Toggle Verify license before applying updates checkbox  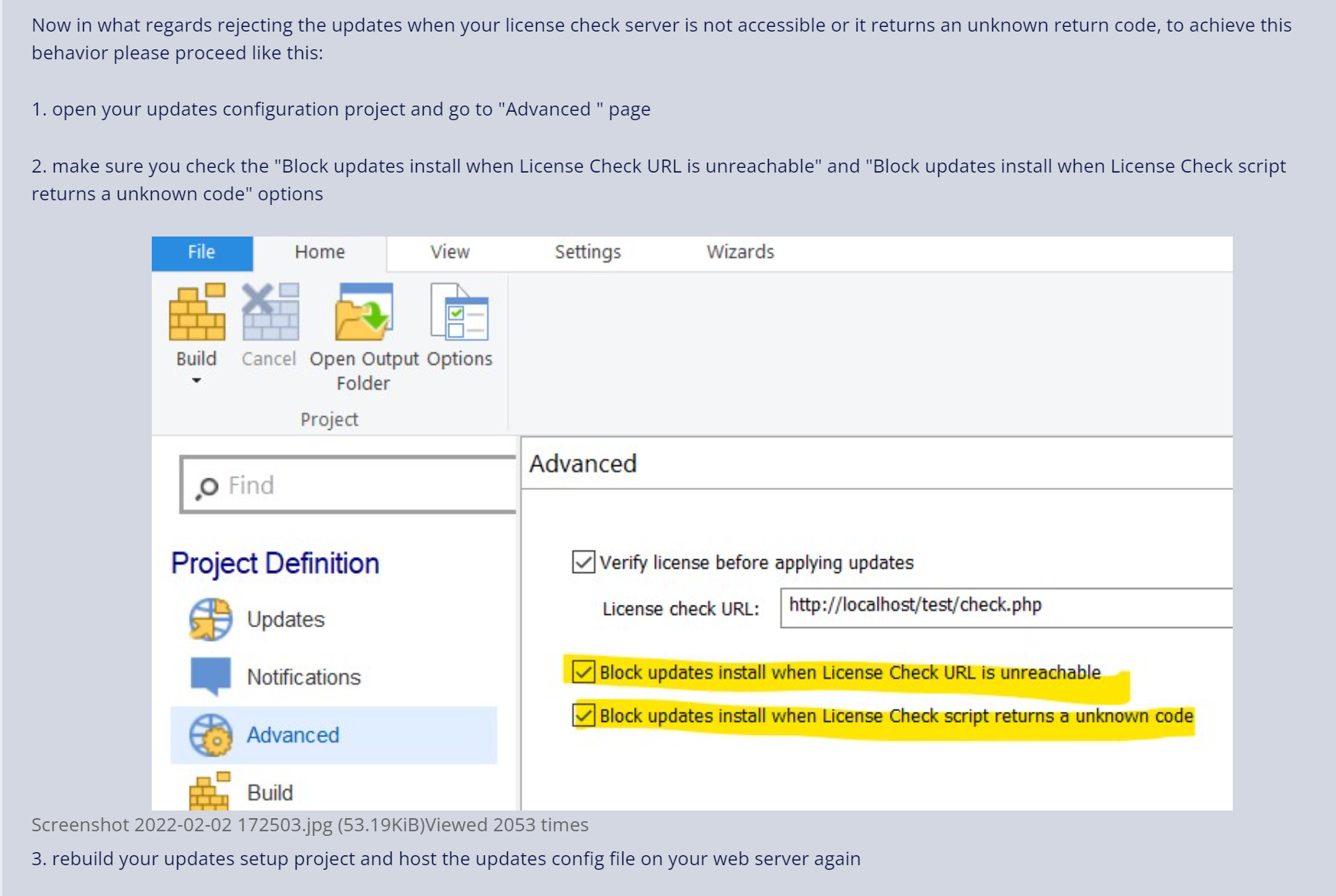point(583,562)
